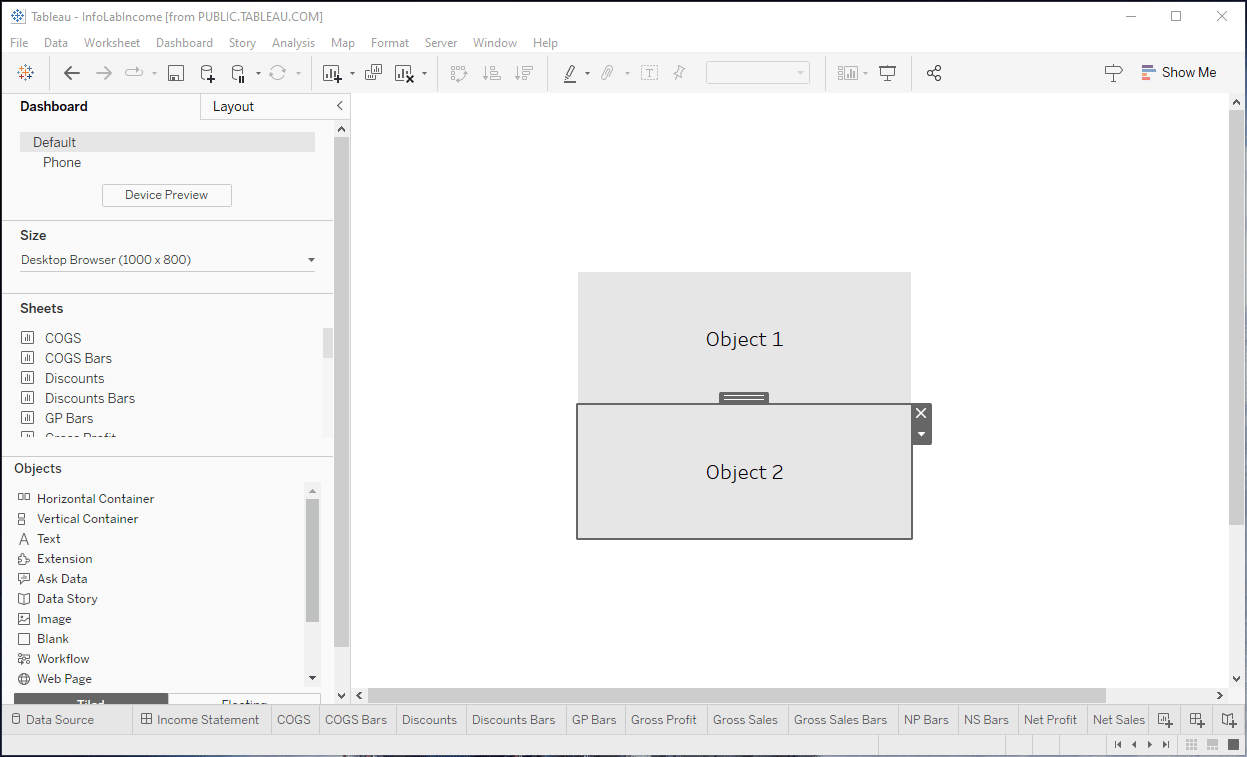Add a new story from bottom bar
Image resolution: width=1247 pixels, height=757 pixels.
coord(1229,719)
